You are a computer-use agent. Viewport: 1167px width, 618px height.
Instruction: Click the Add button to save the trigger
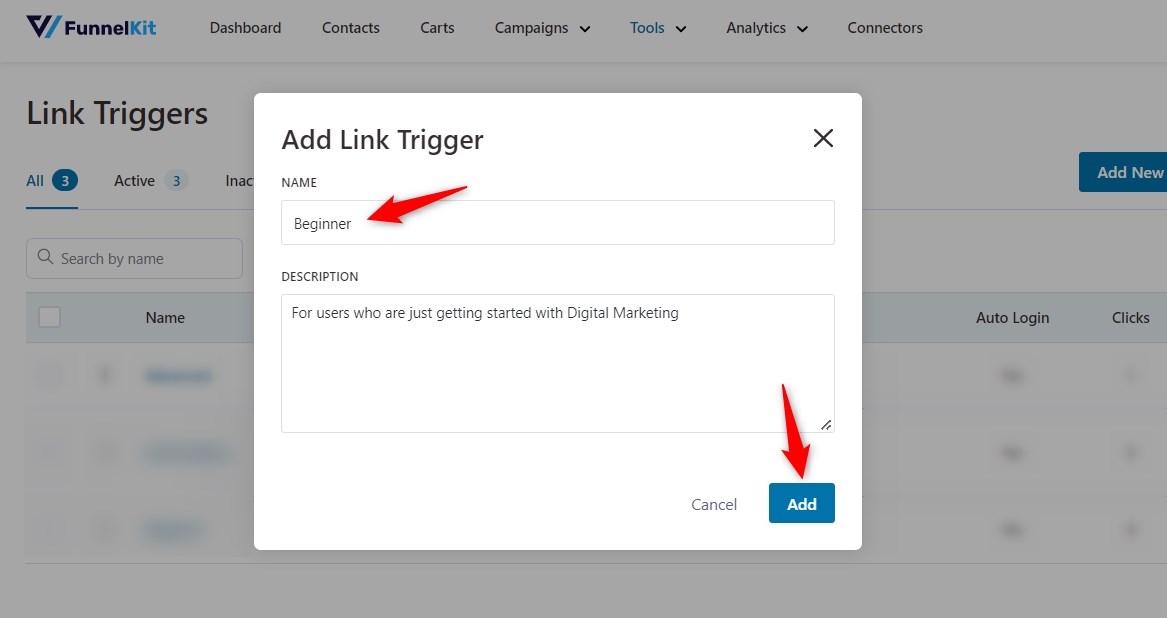801,503
